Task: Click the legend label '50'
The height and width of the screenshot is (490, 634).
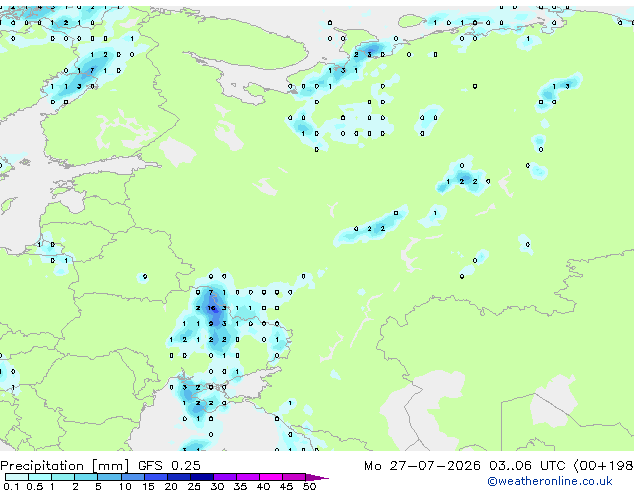Action: pos(309,486)
